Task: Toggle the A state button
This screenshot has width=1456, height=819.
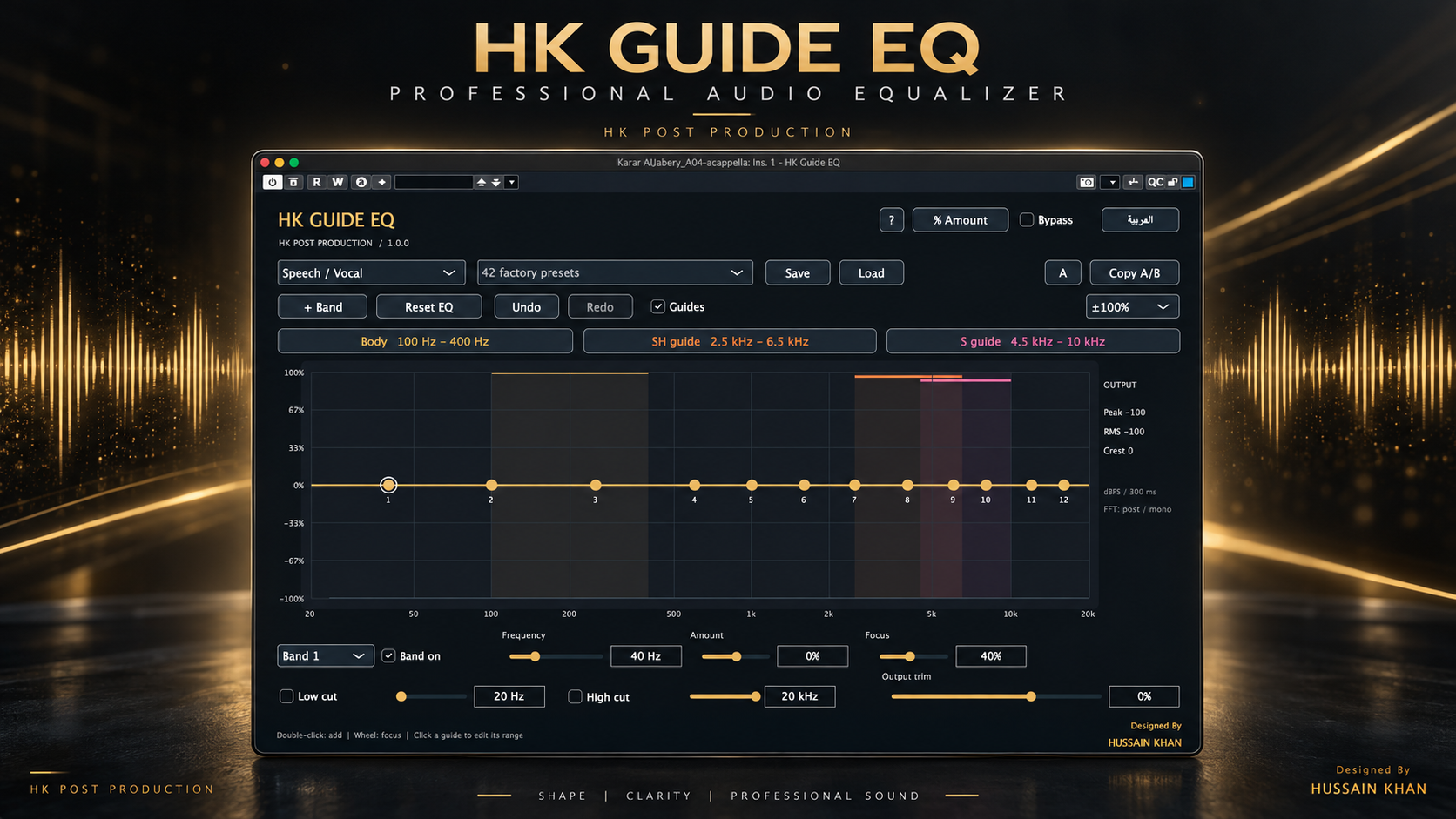Action: point(1063,273)
